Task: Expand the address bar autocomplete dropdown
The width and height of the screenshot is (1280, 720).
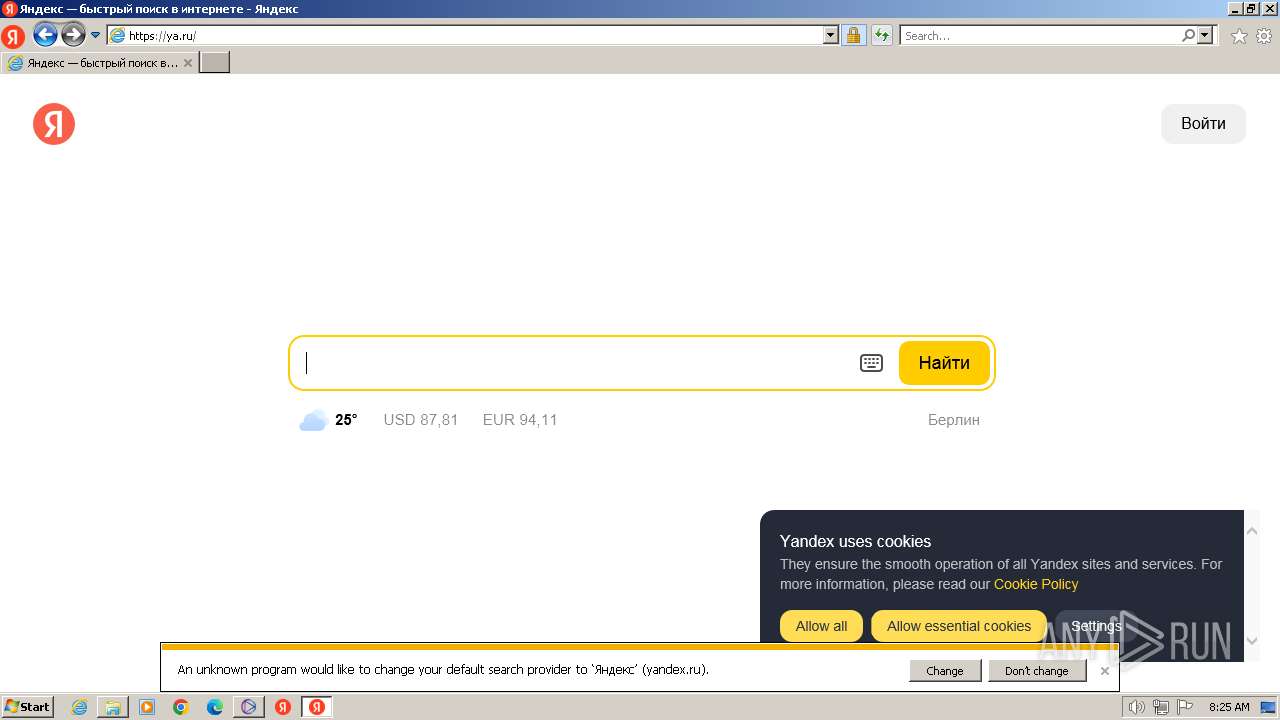Action: point(831,35)
